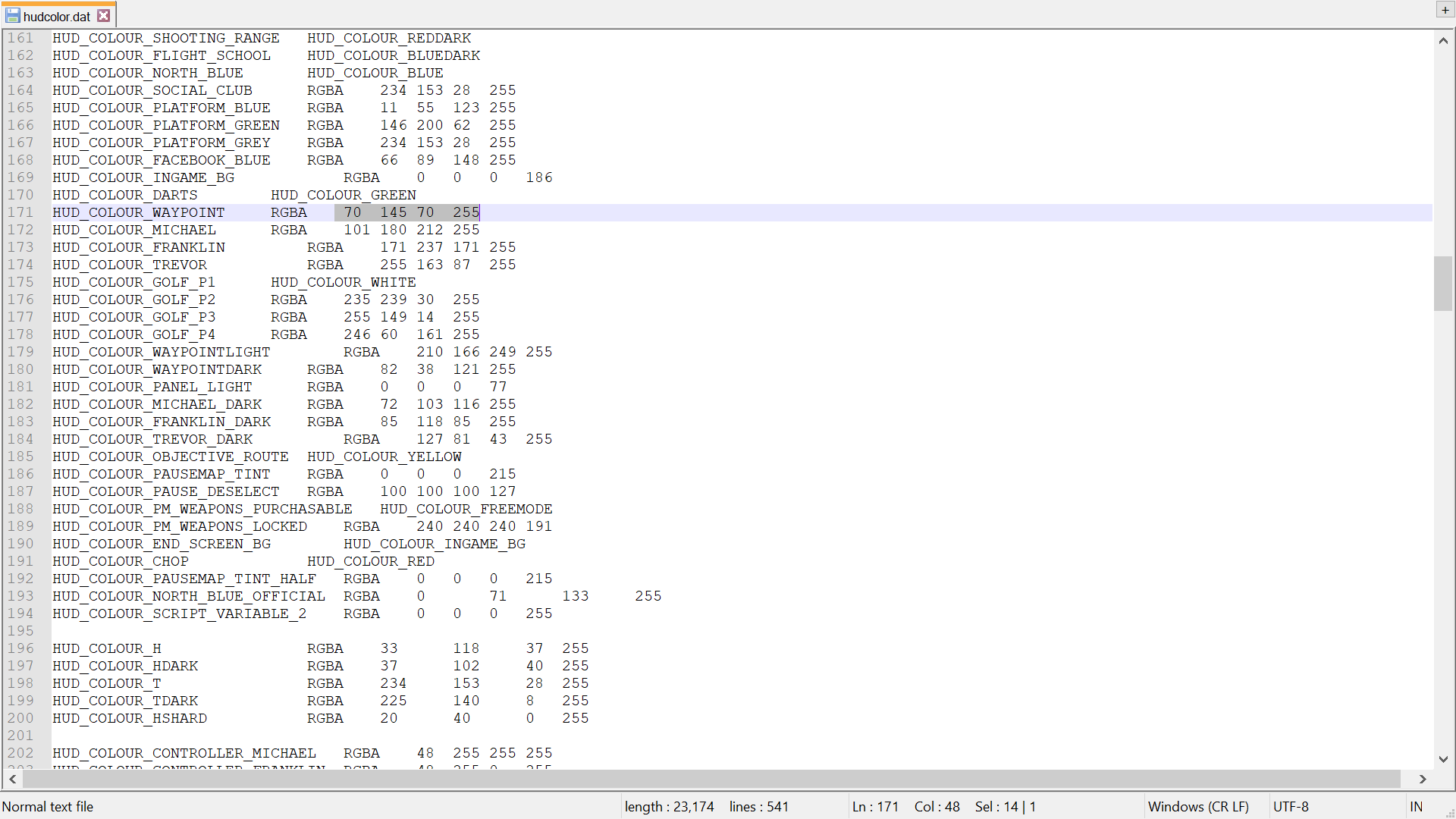Click alpha value 186 on the INGAME_BG line
Viewport: 1456px width, 819px height.
539,177
